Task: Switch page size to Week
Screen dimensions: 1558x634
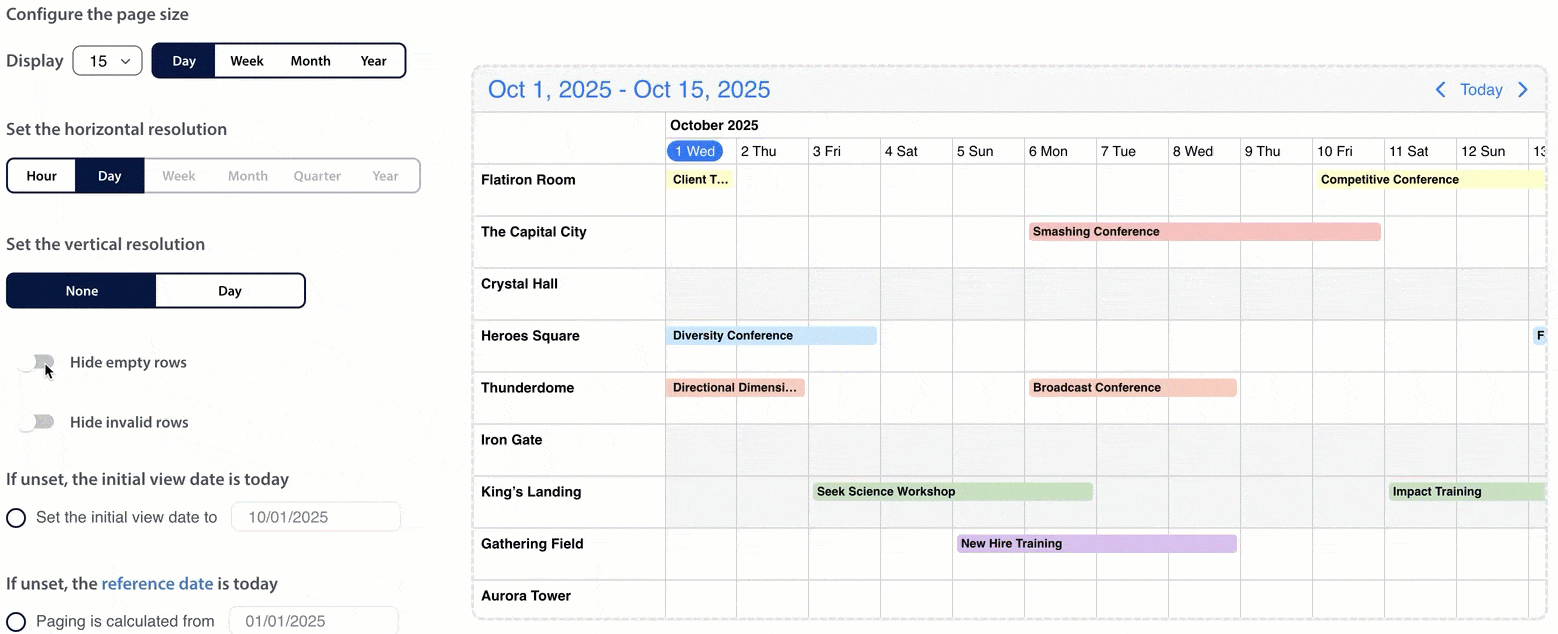Action: (x=247, y=61)
